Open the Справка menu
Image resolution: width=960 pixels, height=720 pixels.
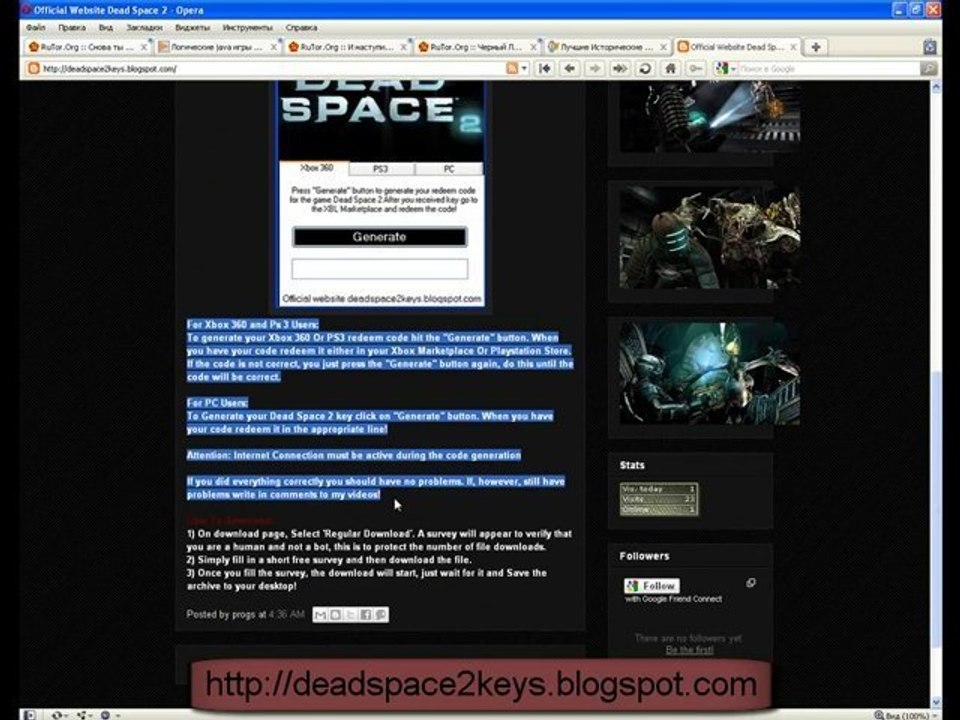(x=301, y=28)
